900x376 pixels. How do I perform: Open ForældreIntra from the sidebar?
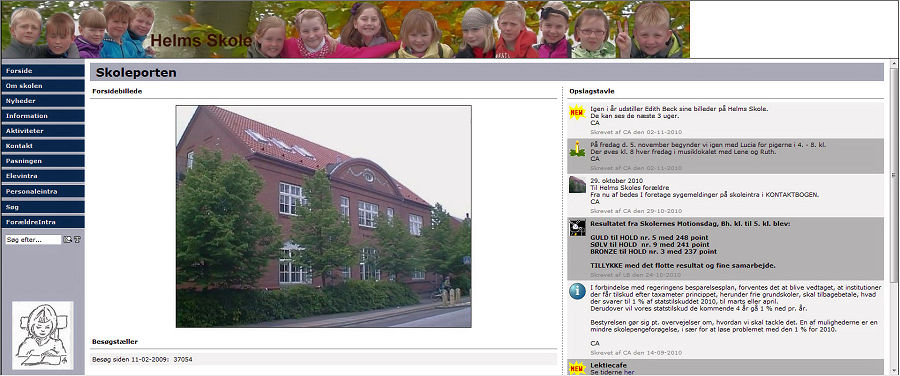pos(43,222)
